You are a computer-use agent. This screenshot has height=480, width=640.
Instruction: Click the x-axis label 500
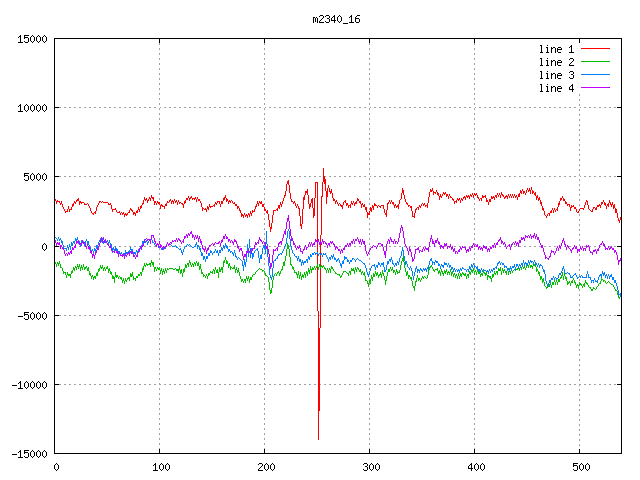(581, 467)
